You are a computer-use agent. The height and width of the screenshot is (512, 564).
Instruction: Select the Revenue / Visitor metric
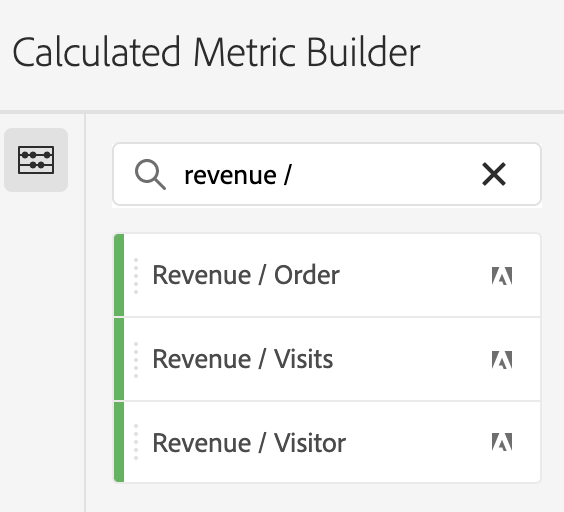tap(327, 442)
